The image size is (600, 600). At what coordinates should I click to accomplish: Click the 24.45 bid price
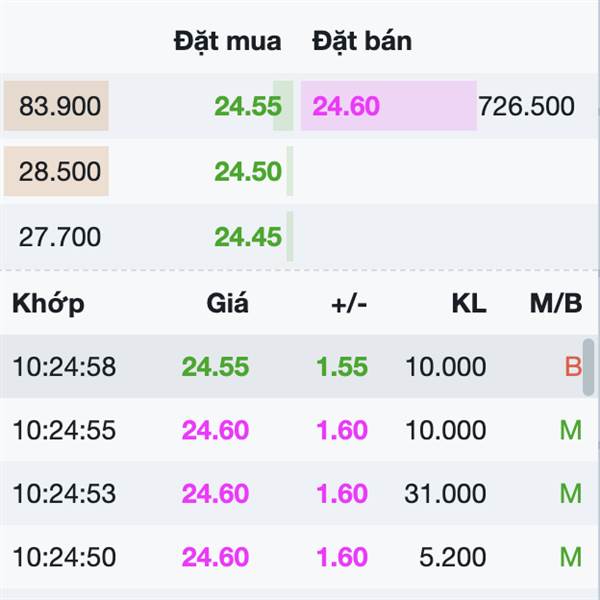248,237
